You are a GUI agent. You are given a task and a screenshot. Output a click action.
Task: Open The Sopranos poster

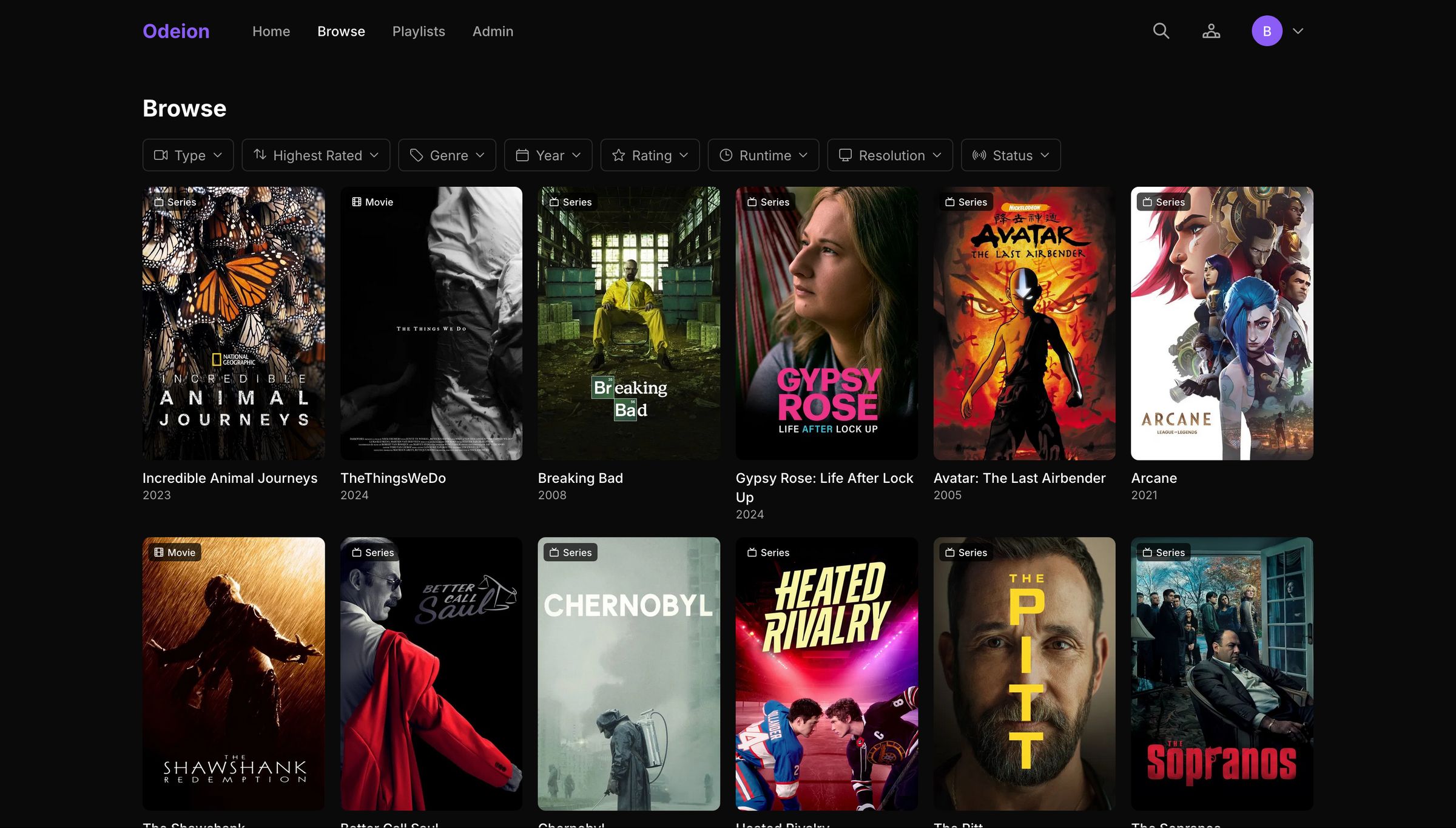coord(1222,674)
